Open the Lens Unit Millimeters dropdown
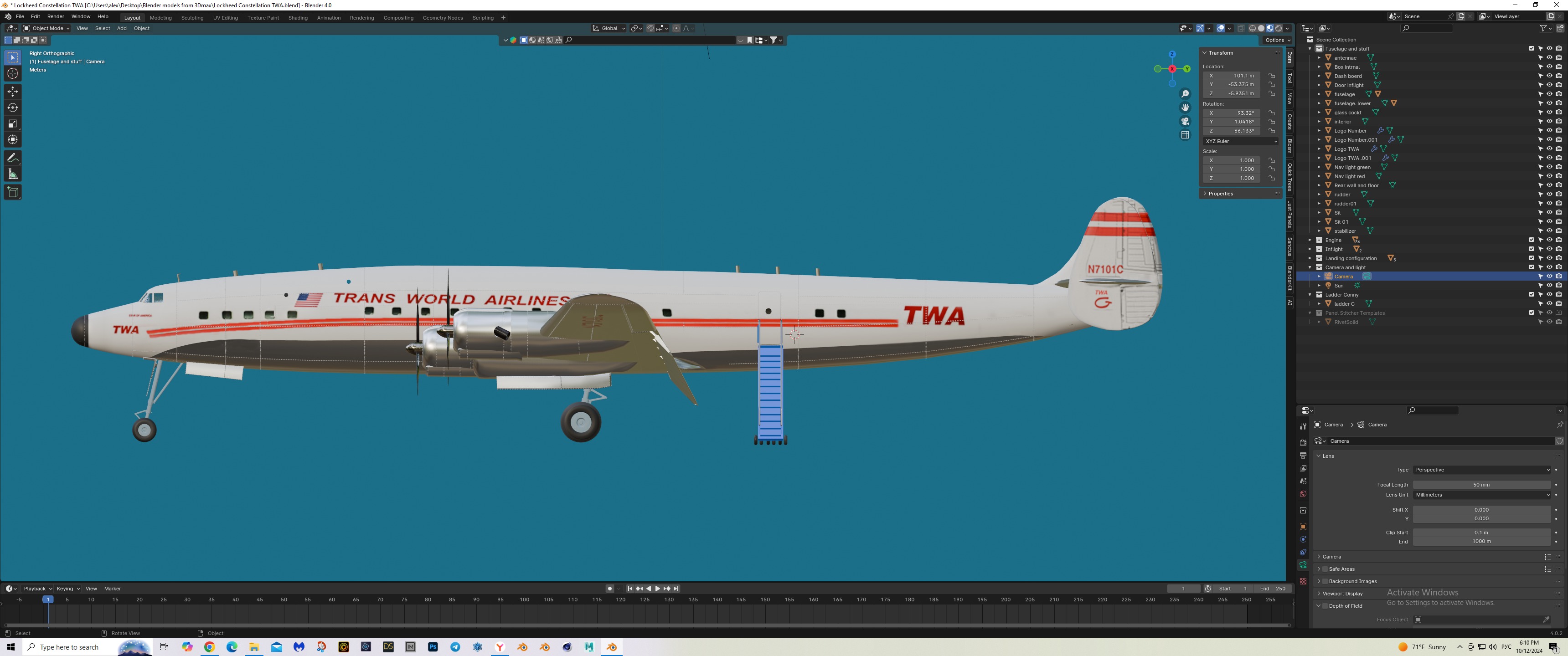Screen dimensions: 1568x656 coord(1481,495)
